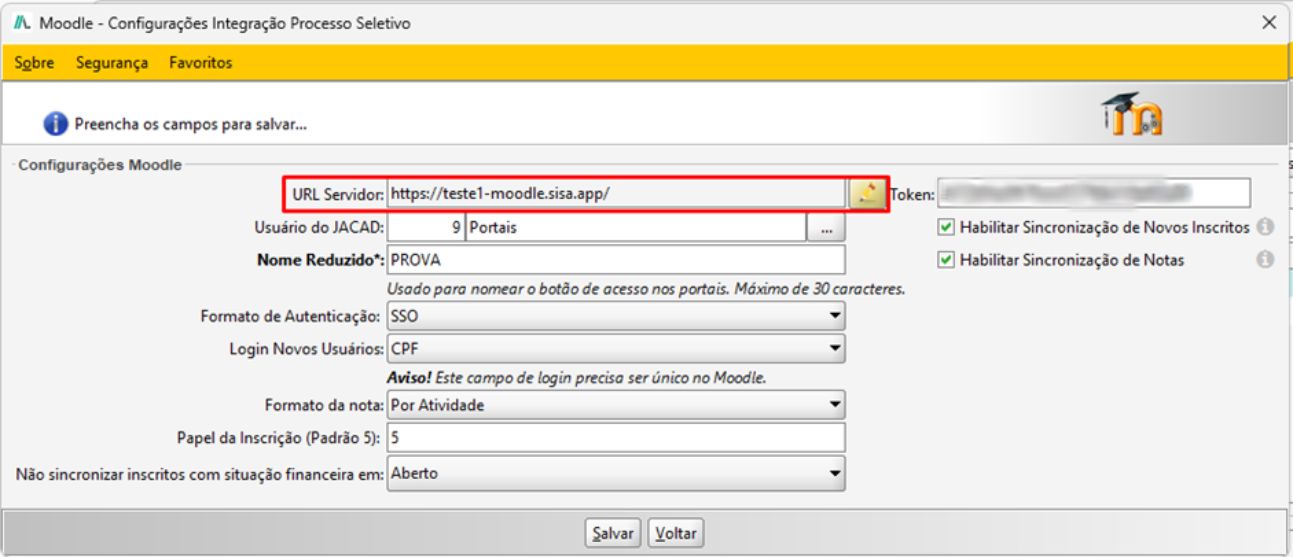Toggle Habilitar Sincronização de Novos Inscritos checkbox
This screenshot has height=557, width=1293.
coord(946,227)
